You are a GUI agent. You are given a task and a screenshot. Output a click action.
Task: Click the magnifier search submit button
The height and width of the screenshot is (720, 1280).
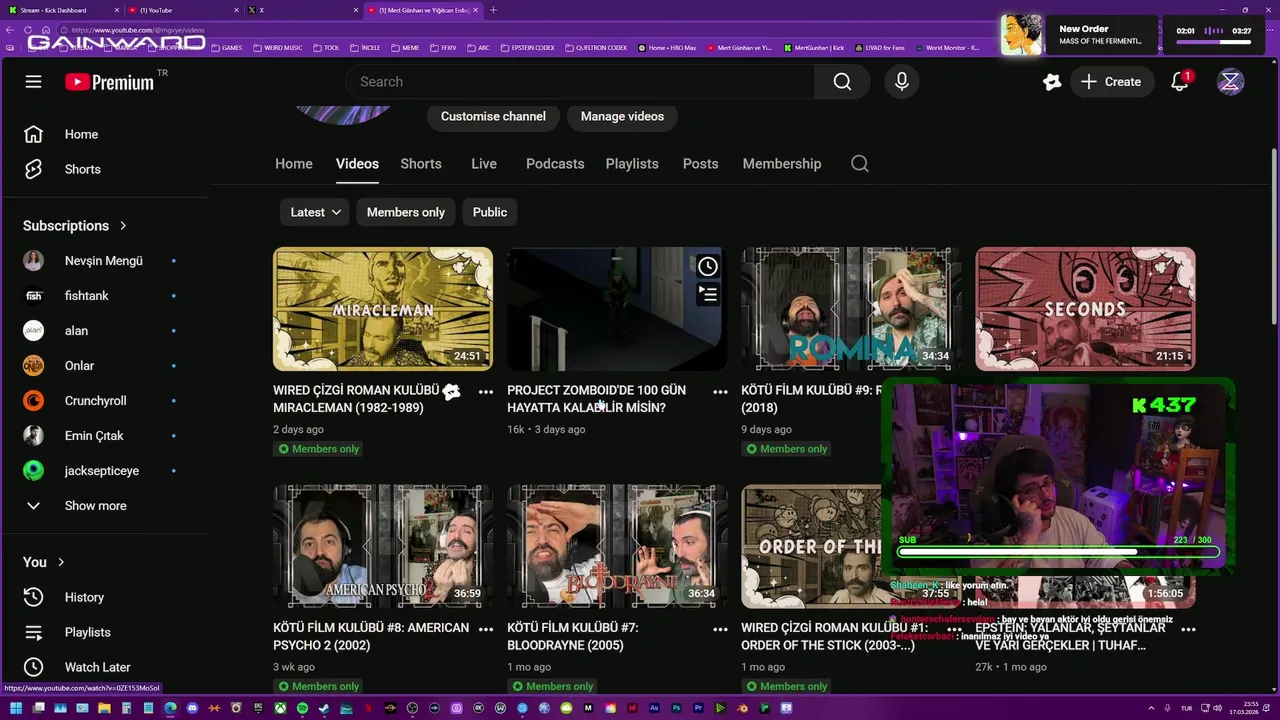[842, 82]
